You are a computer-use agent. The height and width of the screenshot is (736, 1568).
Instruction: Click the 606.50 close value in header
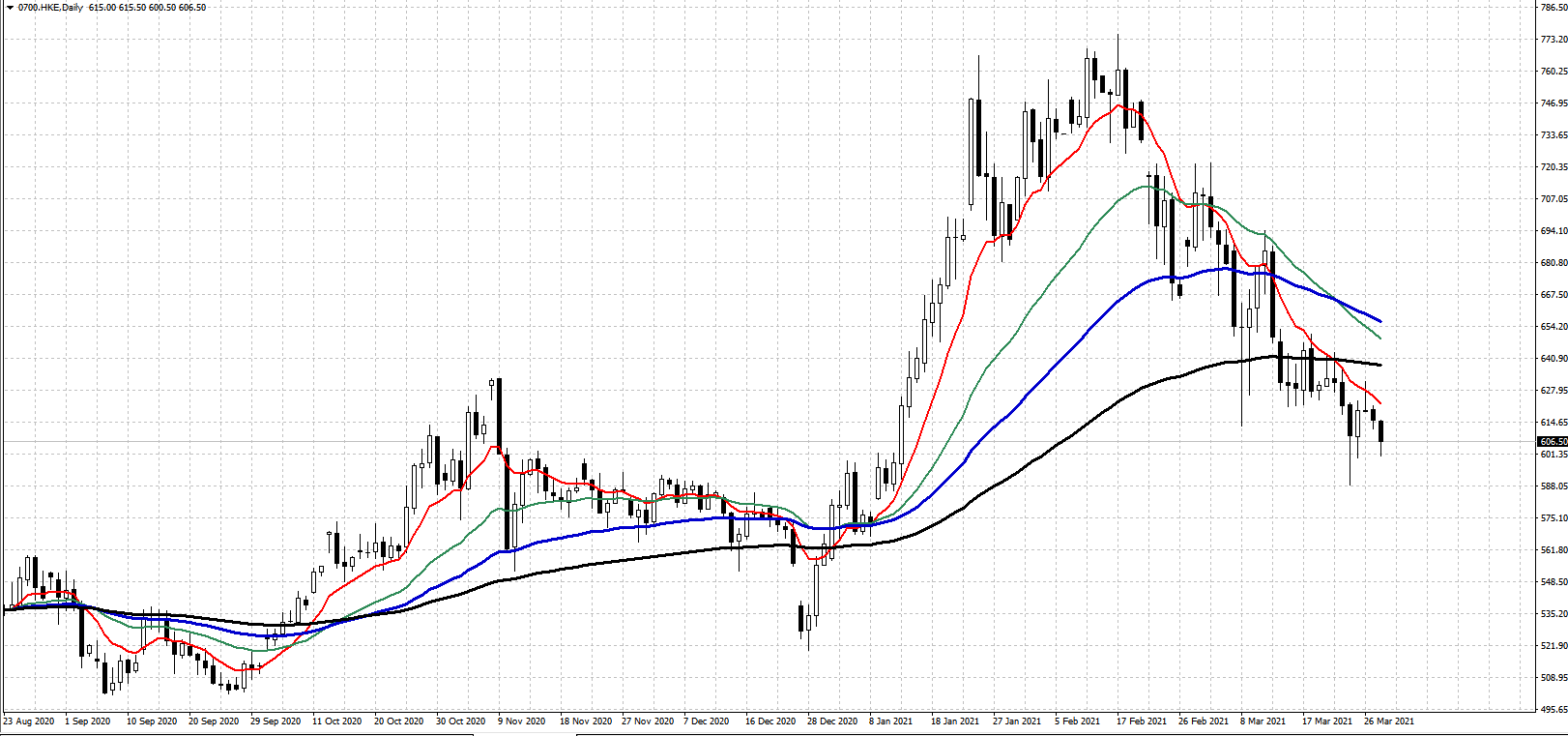192,8
